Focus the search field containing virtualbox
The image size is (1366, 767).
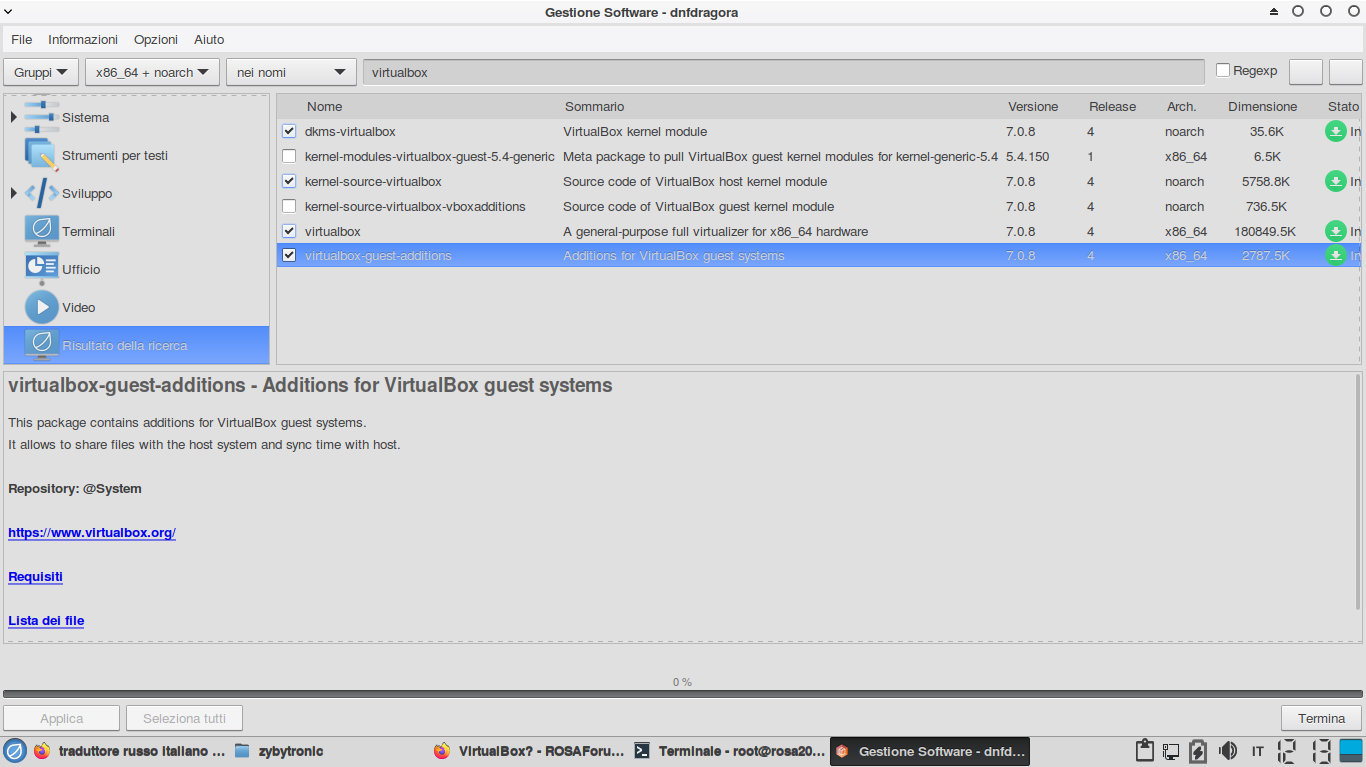783,72
